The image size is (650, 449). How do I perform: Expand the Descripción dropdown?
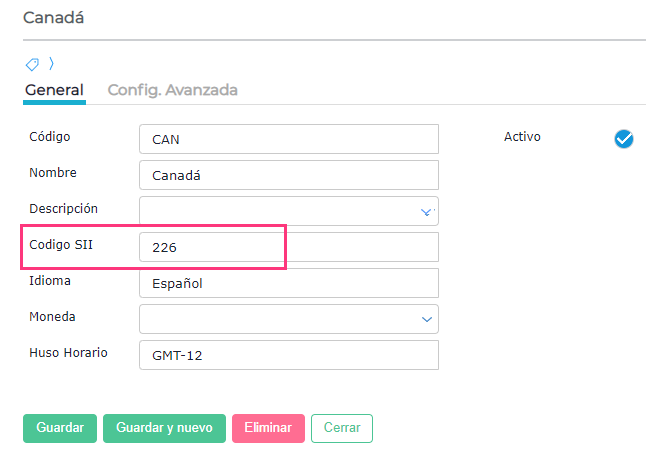point(427,211)
